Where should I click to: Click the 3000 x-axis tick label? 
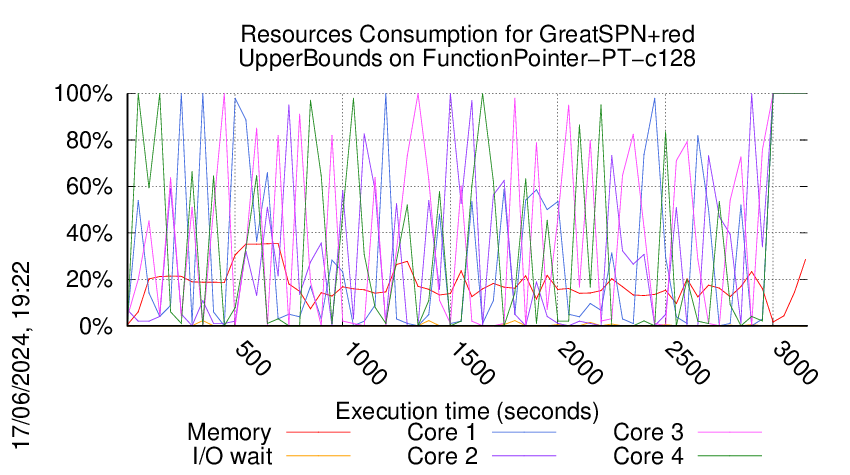click(795, 363)
